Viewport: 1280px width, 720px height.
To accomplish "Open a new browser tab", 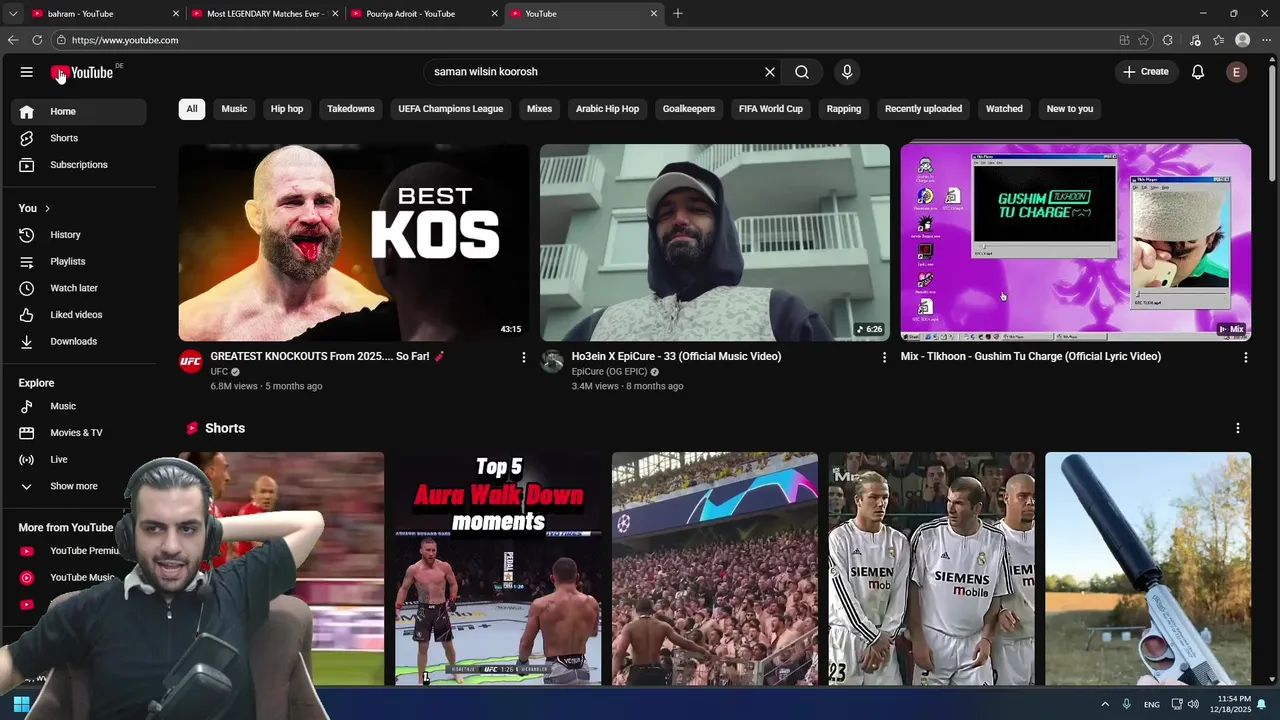I will [x=678, y=14].
